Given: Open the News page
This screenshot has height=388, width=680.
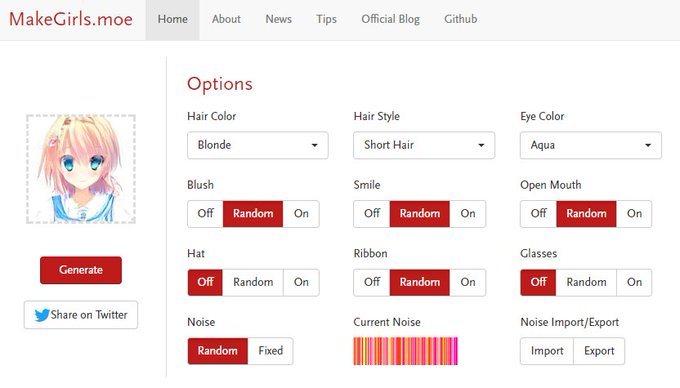Looking at the screenshot, I should 278,20.
